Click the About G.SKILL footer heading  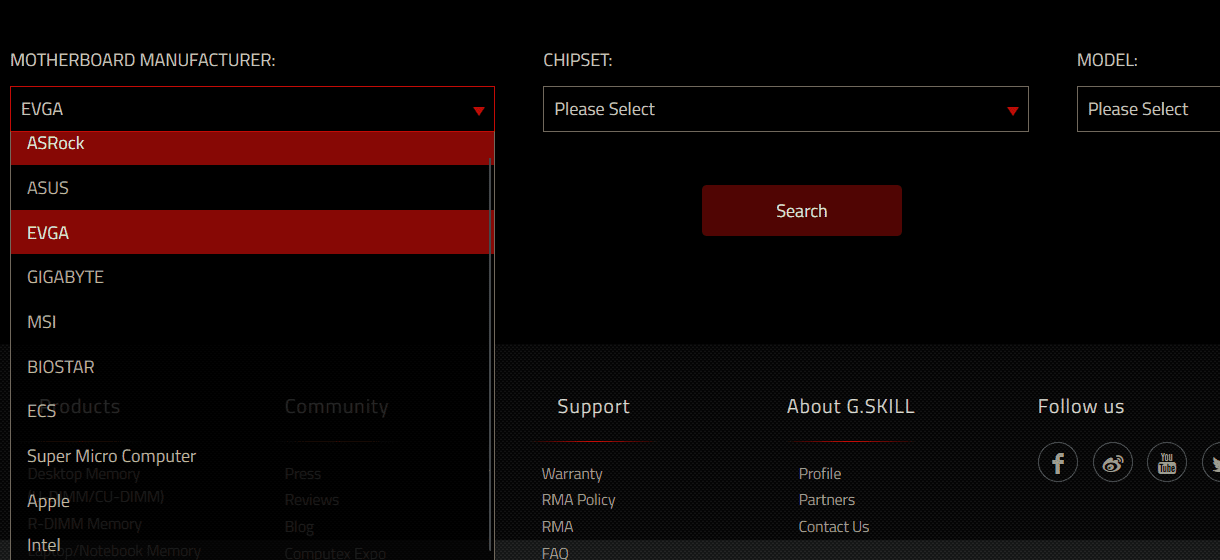851,407
